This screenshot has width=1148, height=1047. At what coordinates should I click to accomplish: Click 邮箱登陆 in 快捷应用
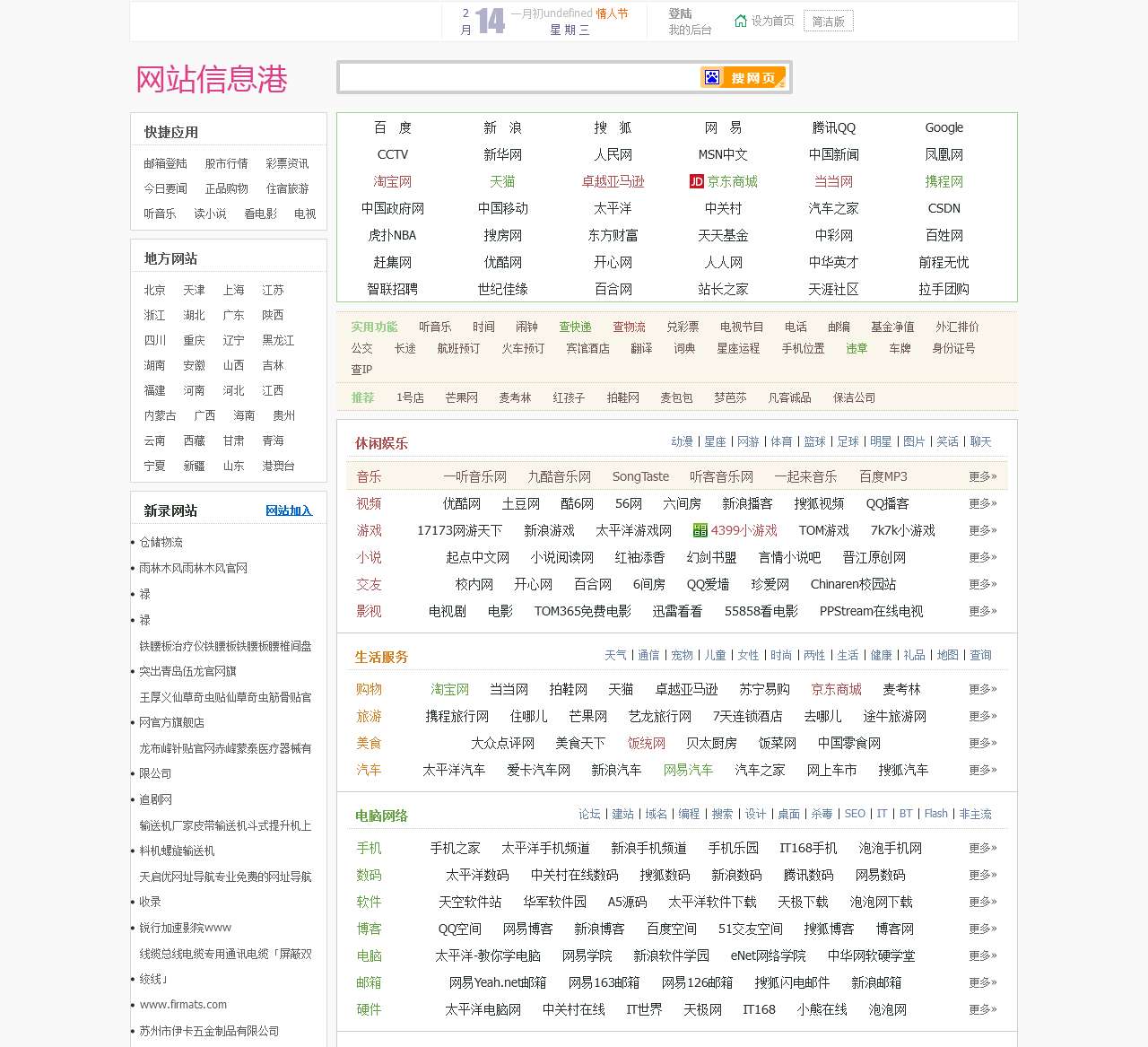tap(166, 163)
